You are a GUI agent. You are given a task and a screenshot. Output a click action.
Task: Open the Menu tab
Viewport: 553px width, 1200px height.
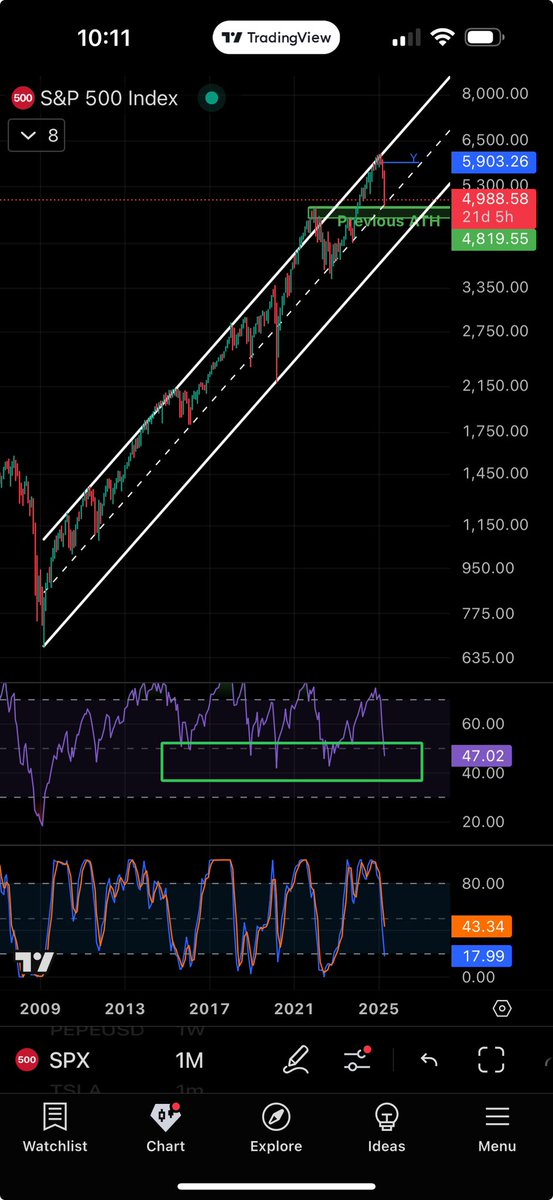coord(497,1128)
